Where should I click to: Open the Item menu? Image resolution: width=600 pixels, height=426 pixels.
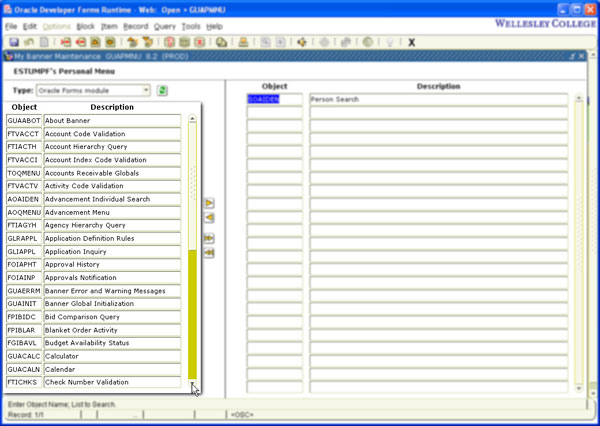(x=109, y=26)
